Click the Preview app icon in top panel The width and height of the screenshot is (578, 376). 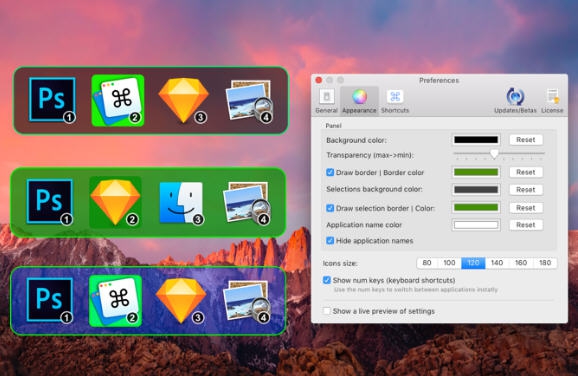[249, 101]
